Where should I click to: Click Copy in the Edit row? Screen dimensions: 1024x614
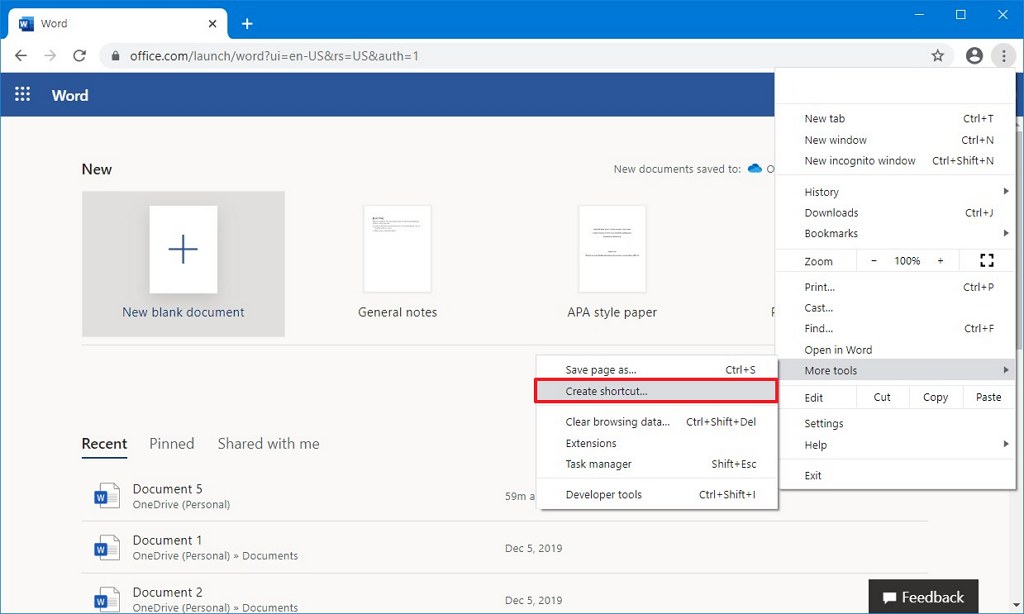coord(936,397)
